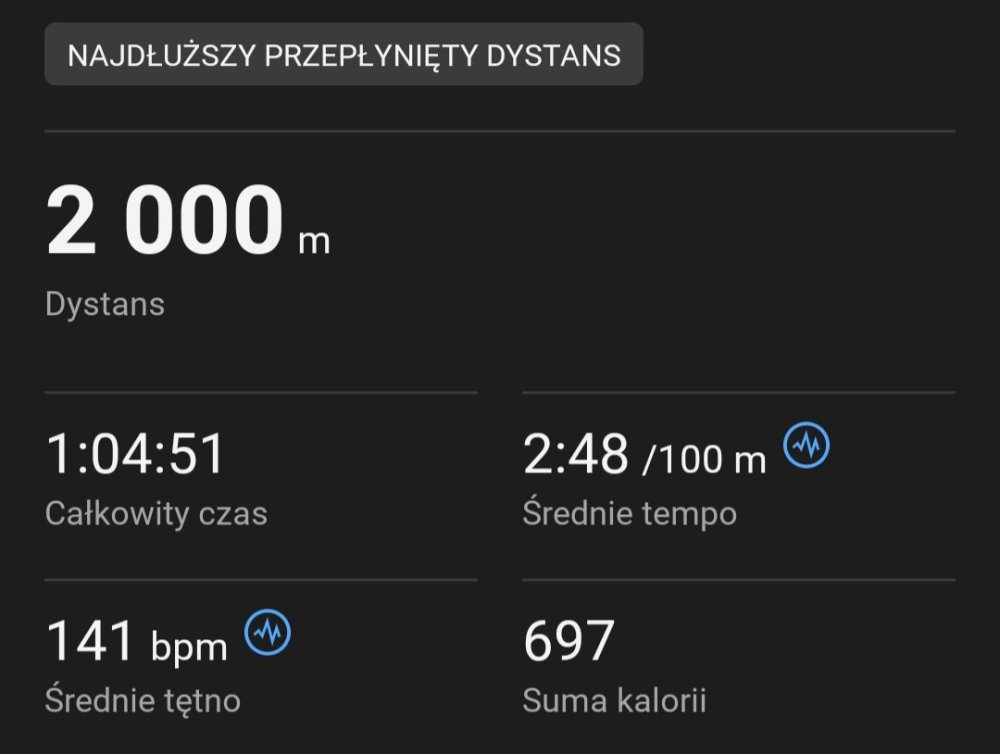Image resolution: width=1000 pixels, height=754 pixels.
Task: Select the 141 bpm heart rate value
Action: point(136,641)
